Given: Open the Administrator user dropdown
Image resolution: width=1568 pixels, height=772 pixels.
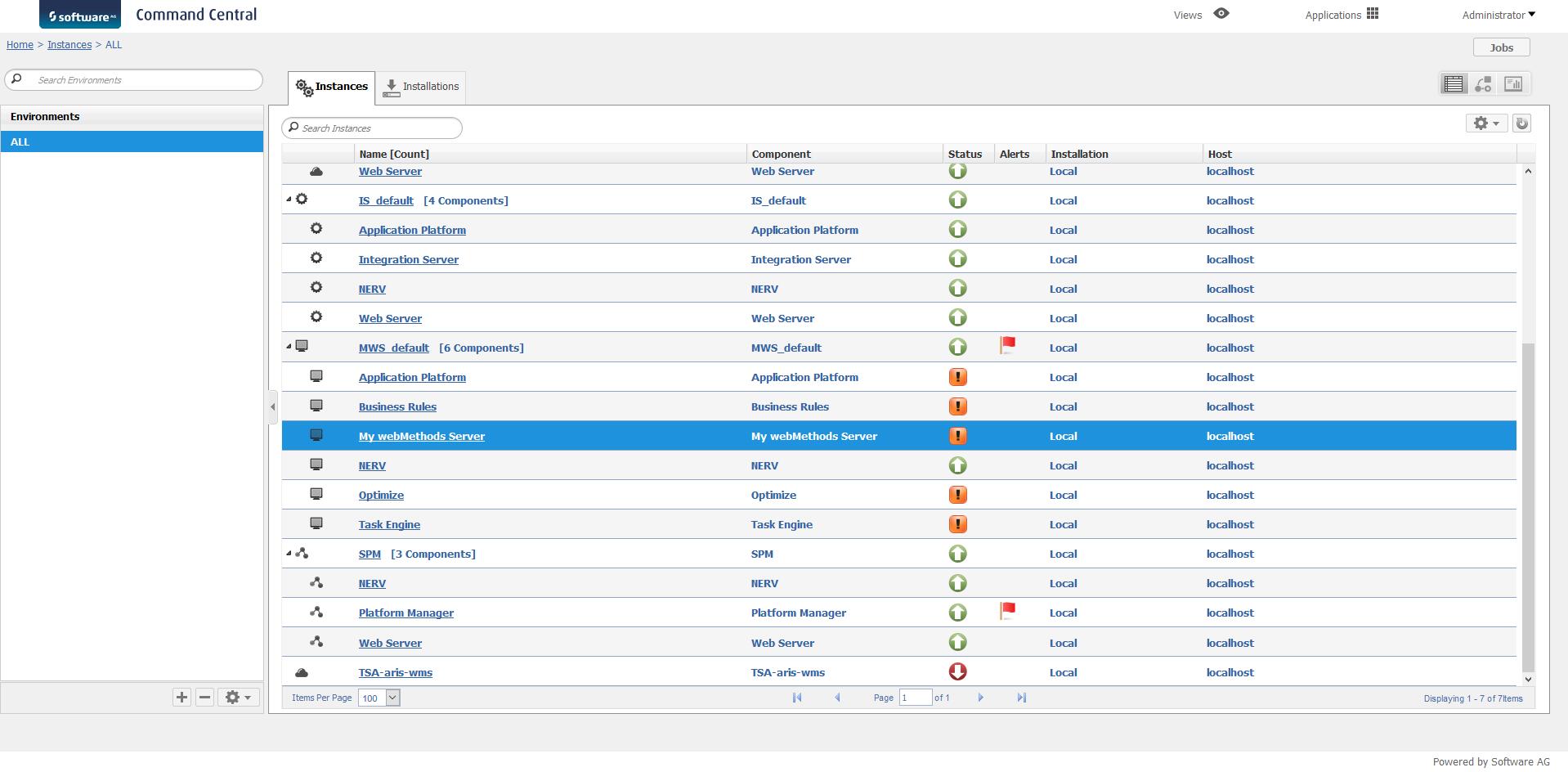Looking at the screenshot, I should click(1499, 15).
